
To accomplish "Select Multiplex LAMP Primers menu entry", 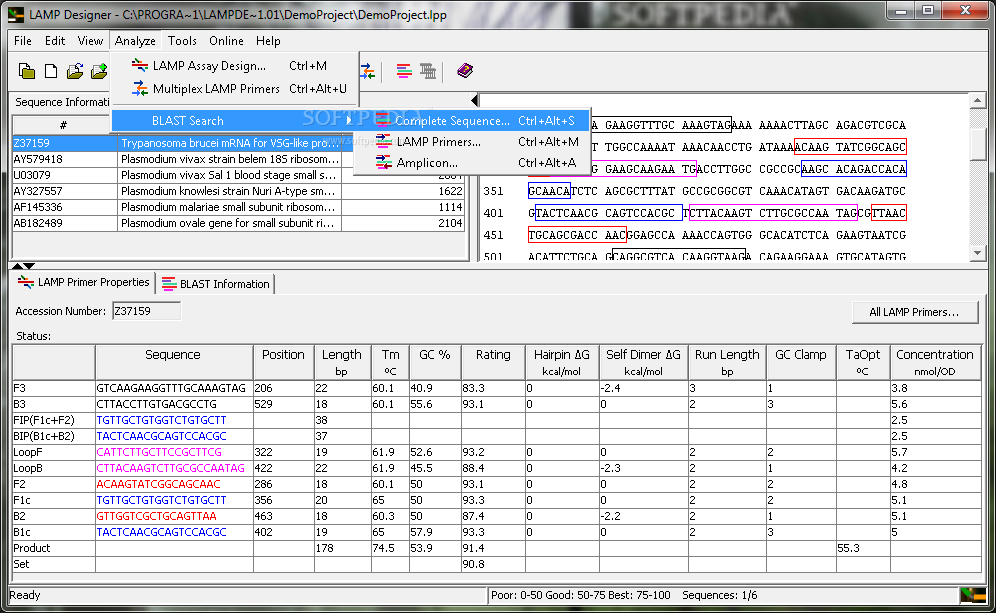I will [216, 89].
